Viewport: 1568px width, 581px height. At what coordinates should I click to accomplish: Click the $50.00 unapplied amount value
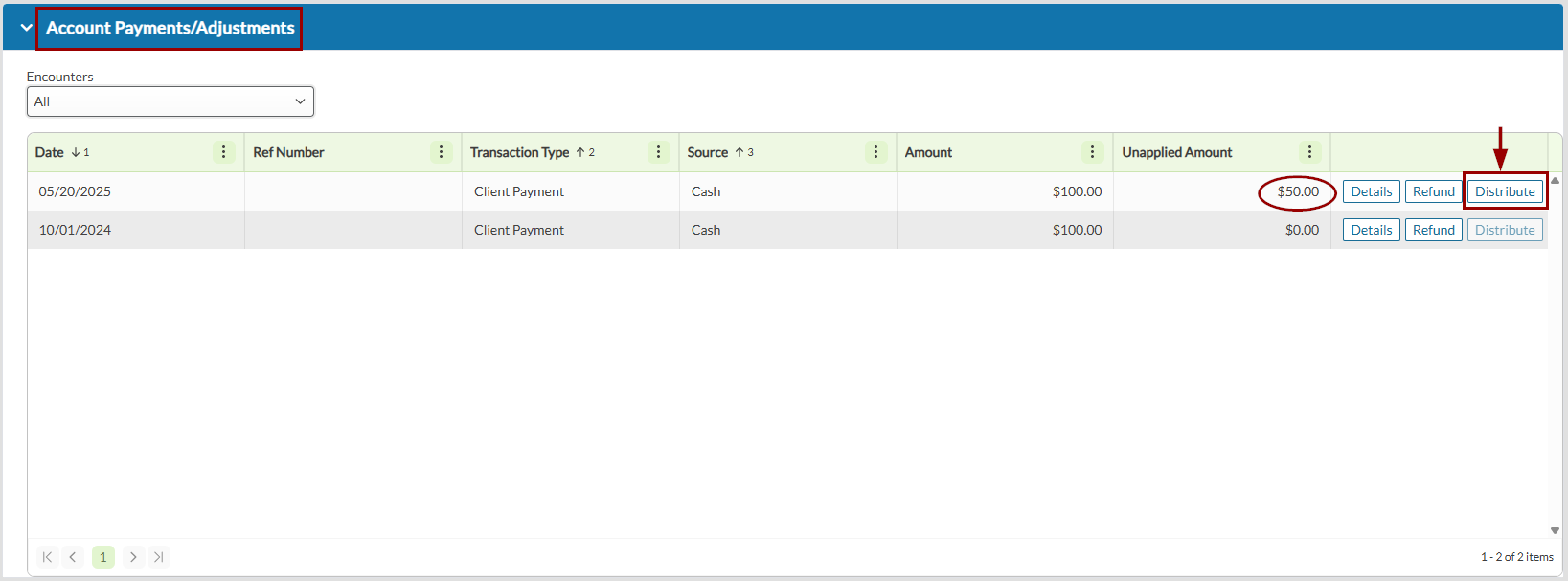(1298, 191)
